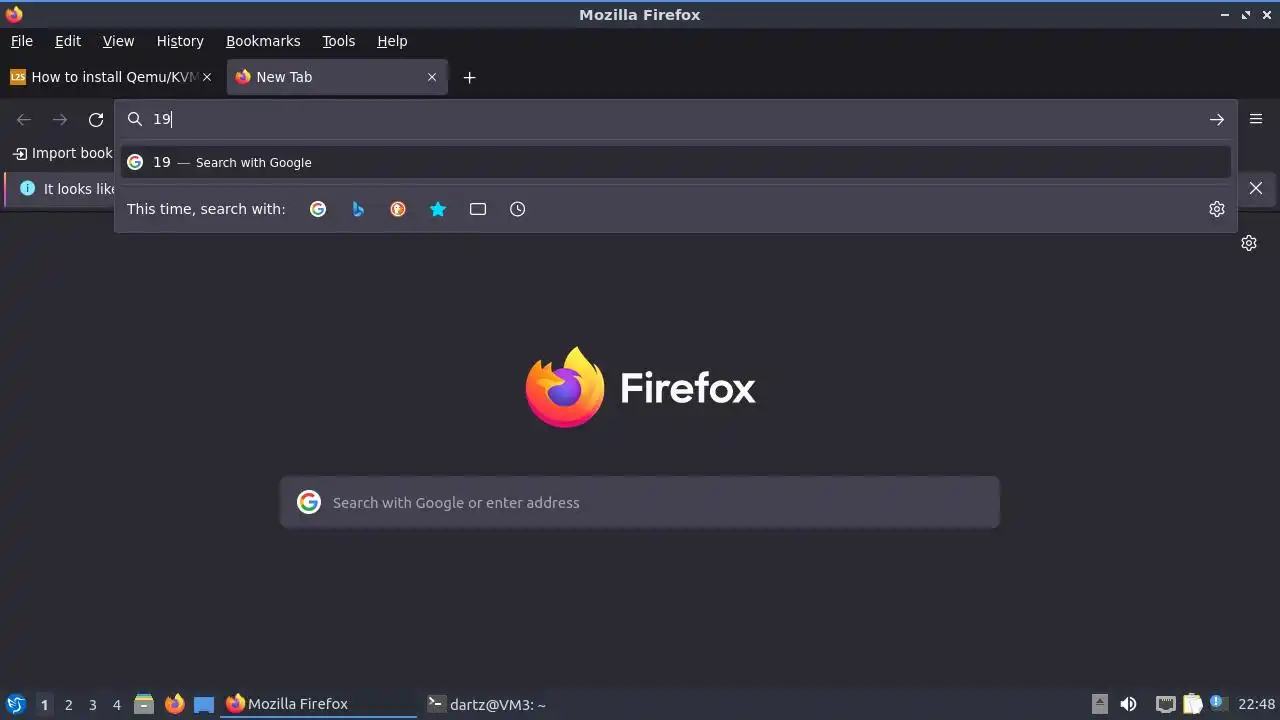Open the View menu
The width and height of the screenshot is (1280, 720).
point(118,41)
